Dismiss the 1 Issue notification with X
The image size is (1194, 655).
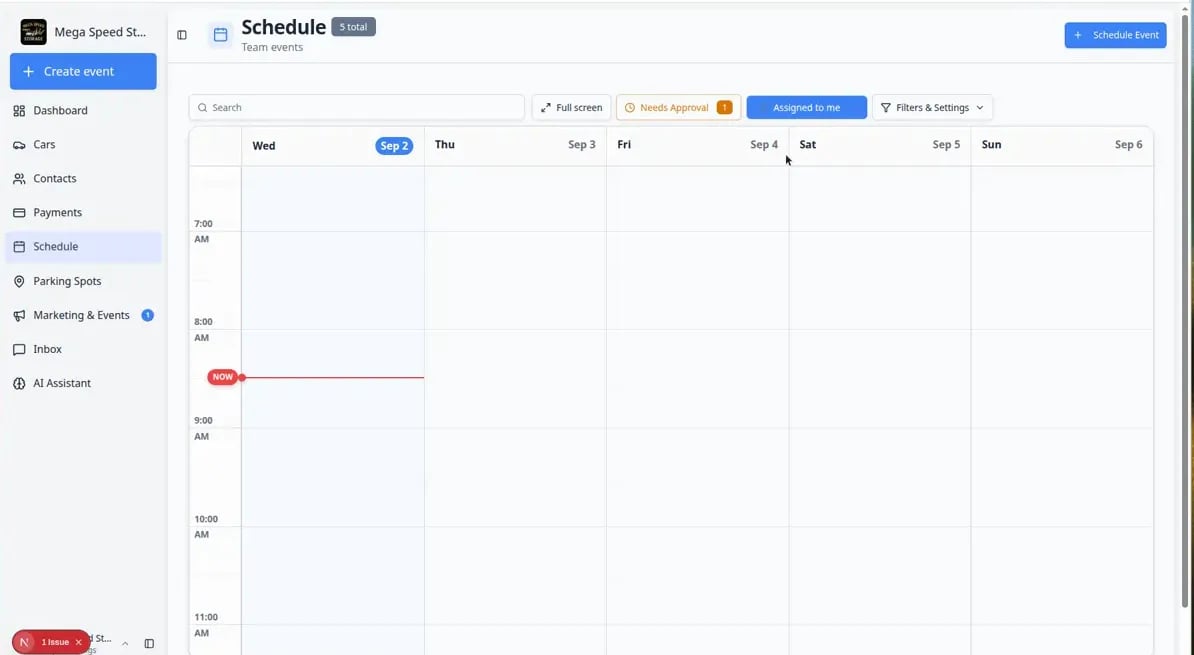click(x=78, y=643)
